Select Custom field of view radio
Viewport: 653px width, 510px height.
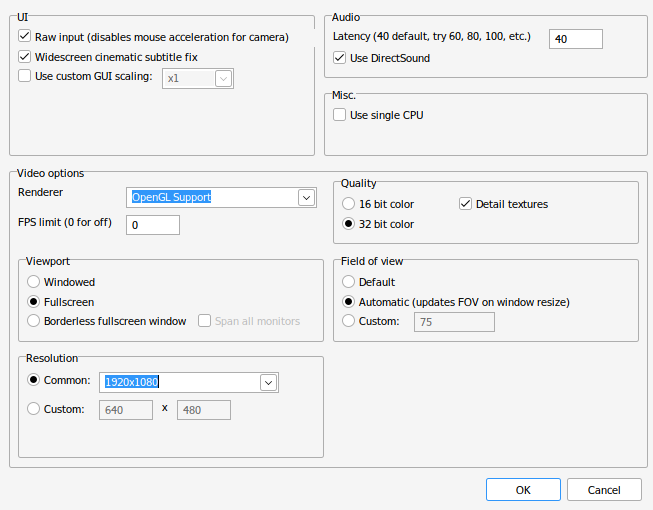point(348,321)
